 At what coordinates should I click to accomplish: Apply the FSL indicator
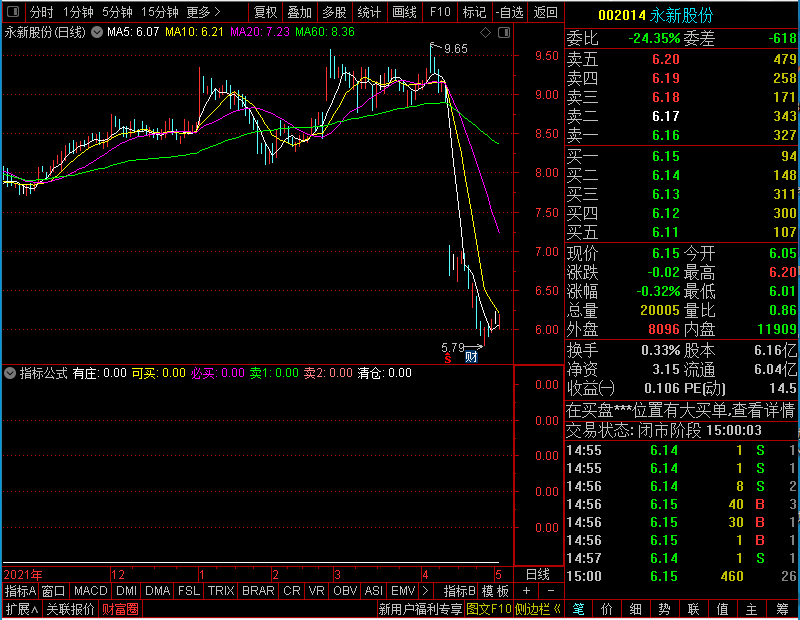[189, 591]
